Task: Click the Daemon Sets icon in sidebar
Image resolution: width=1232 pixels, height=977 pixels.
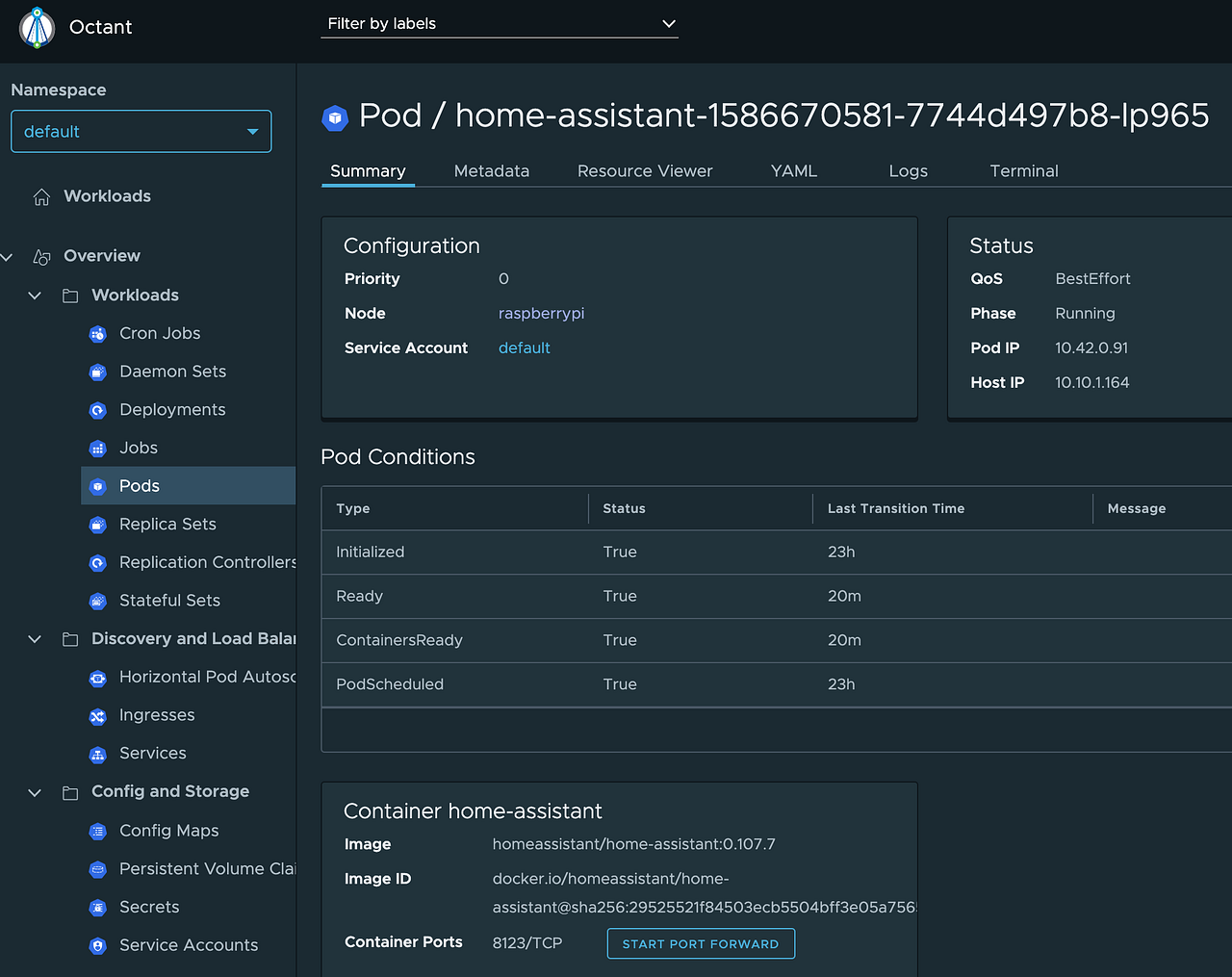Action: (97, 372)
